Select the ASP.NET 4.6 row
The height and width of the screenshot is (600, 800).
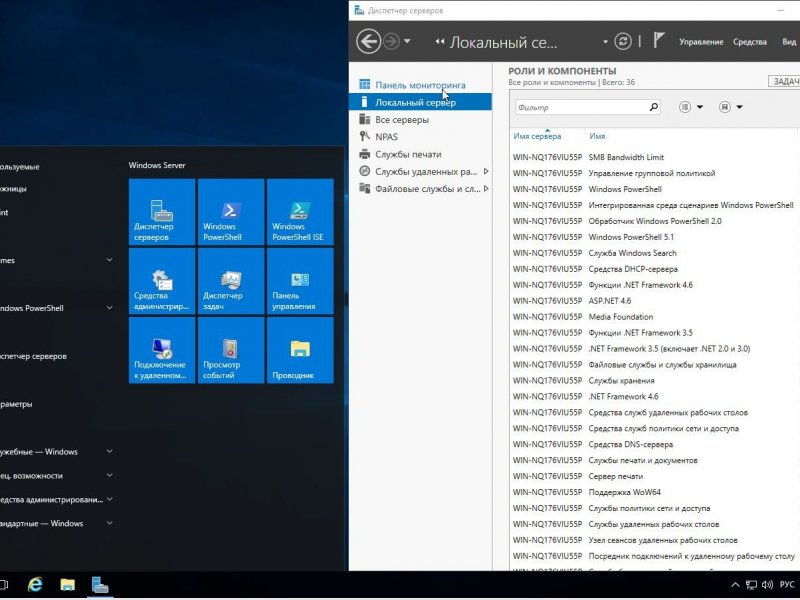(x=654, y=301)
